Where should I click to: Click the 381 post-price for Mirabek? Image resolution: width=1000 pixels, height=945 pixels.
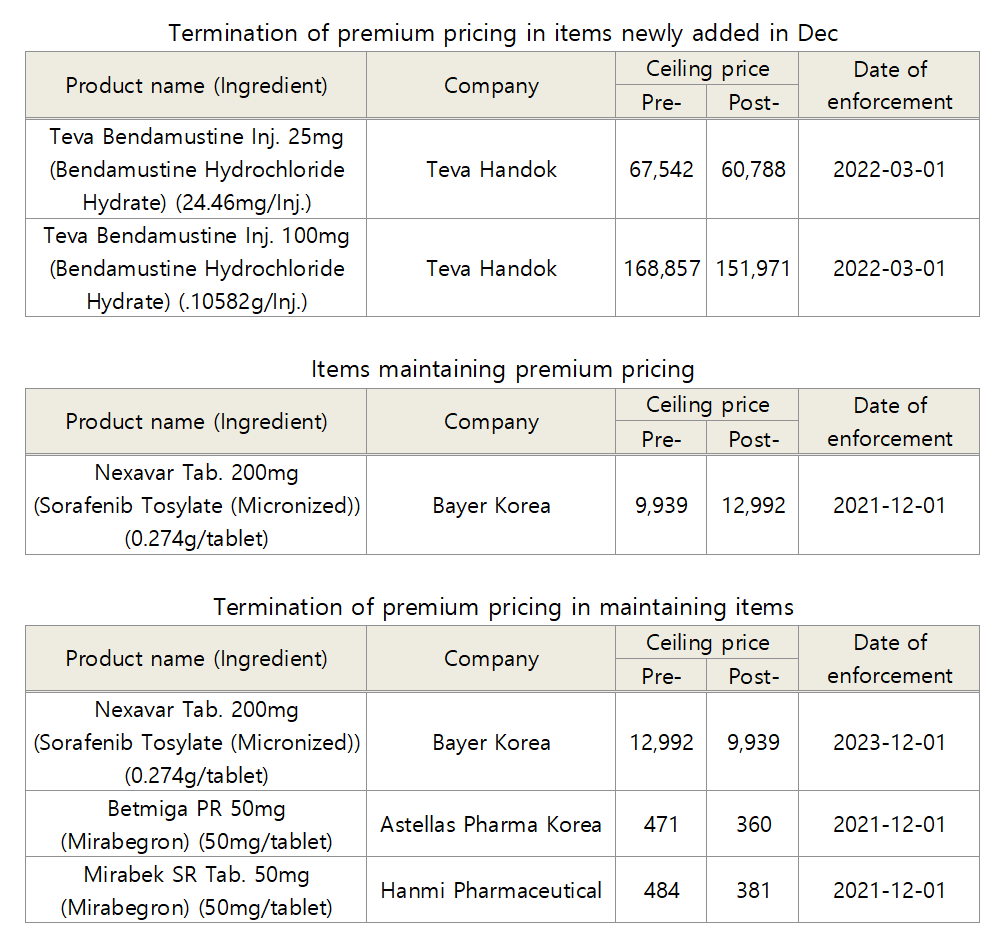coord(753,890)
